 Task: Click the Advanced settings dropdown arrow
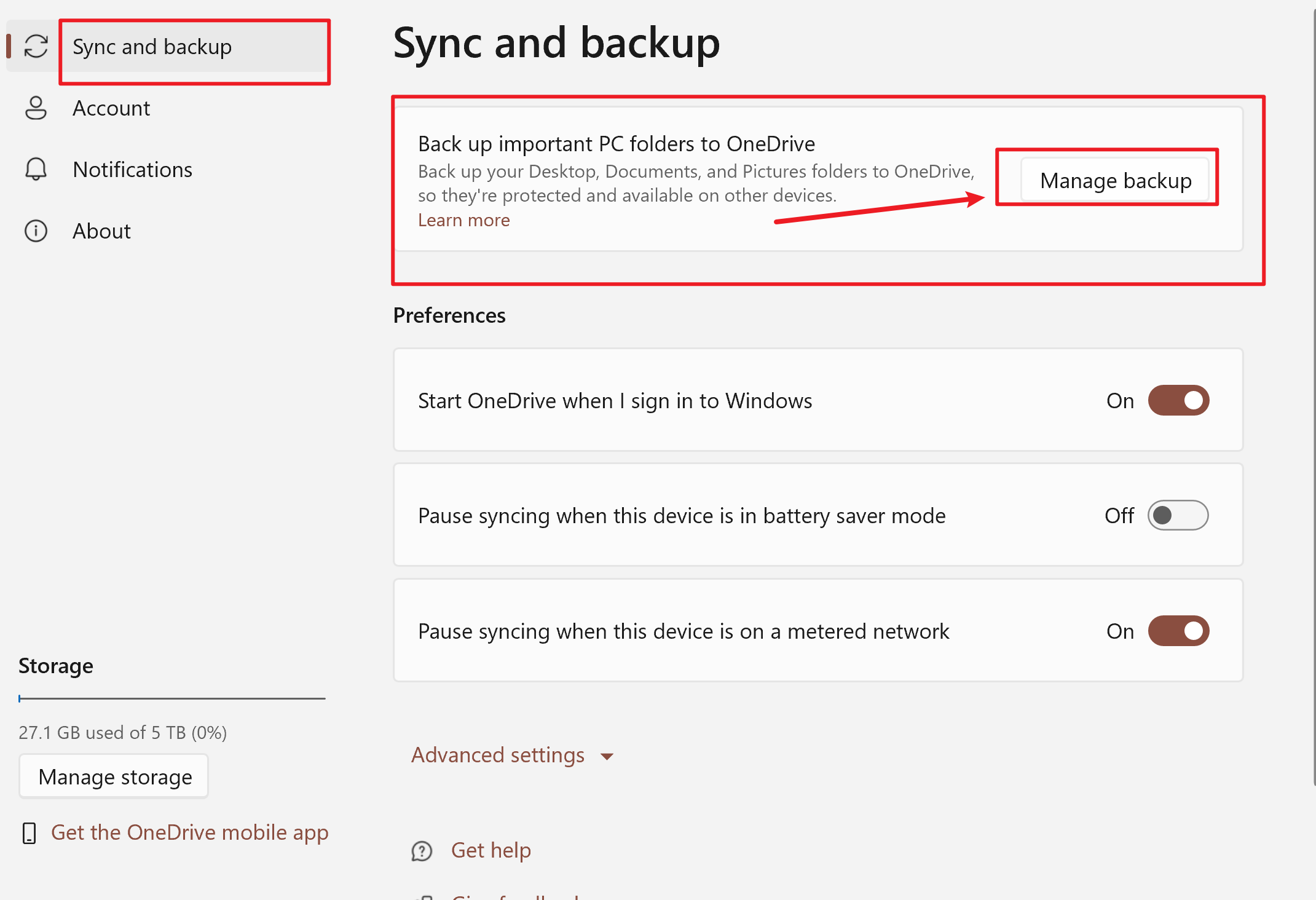(607, 757)
